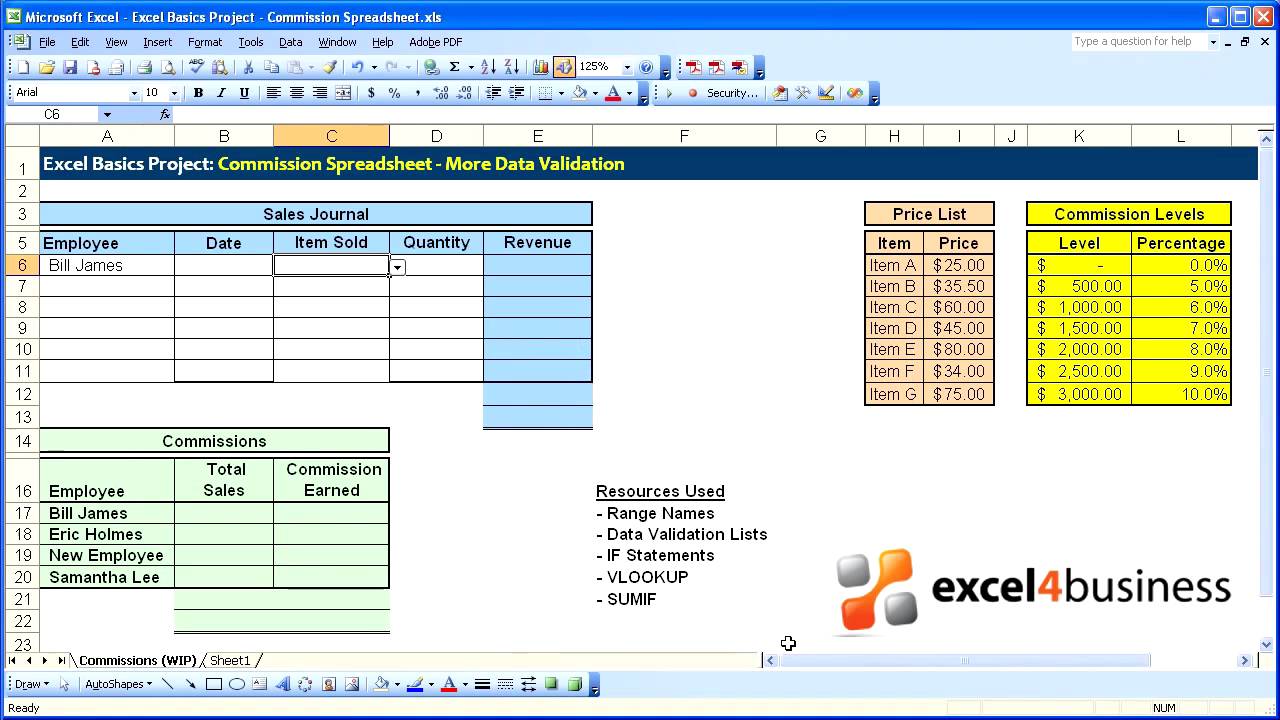Click the Print icon
Viewport: 1280px width, 720px height.
pyautogui.click(x=144, y=67)
